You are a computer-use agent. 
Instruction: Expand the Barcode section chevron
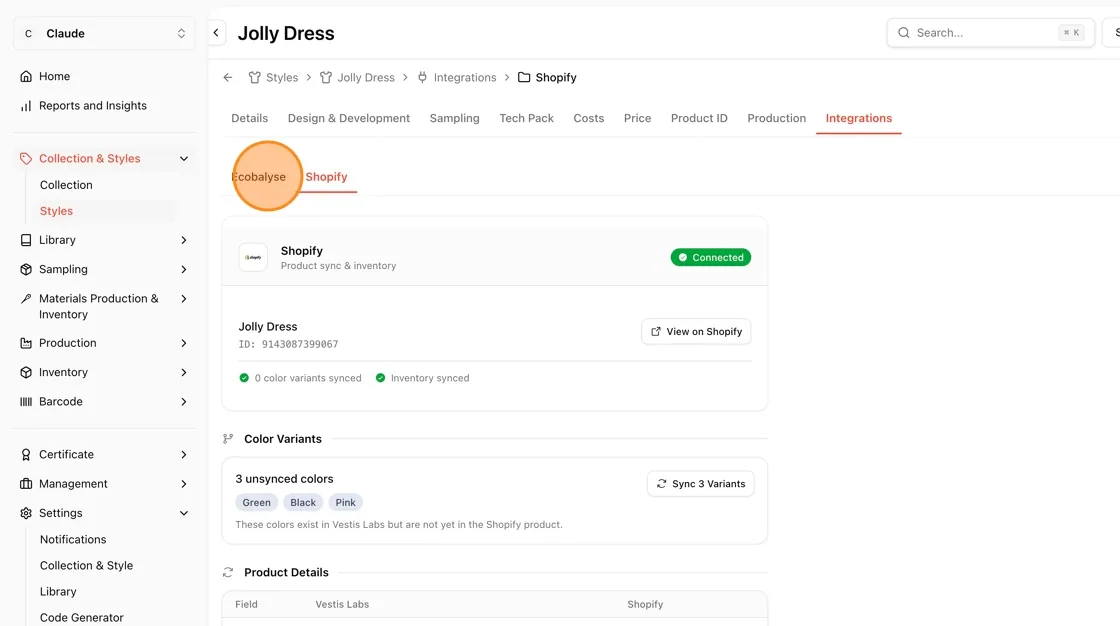[x=184, y=402]
